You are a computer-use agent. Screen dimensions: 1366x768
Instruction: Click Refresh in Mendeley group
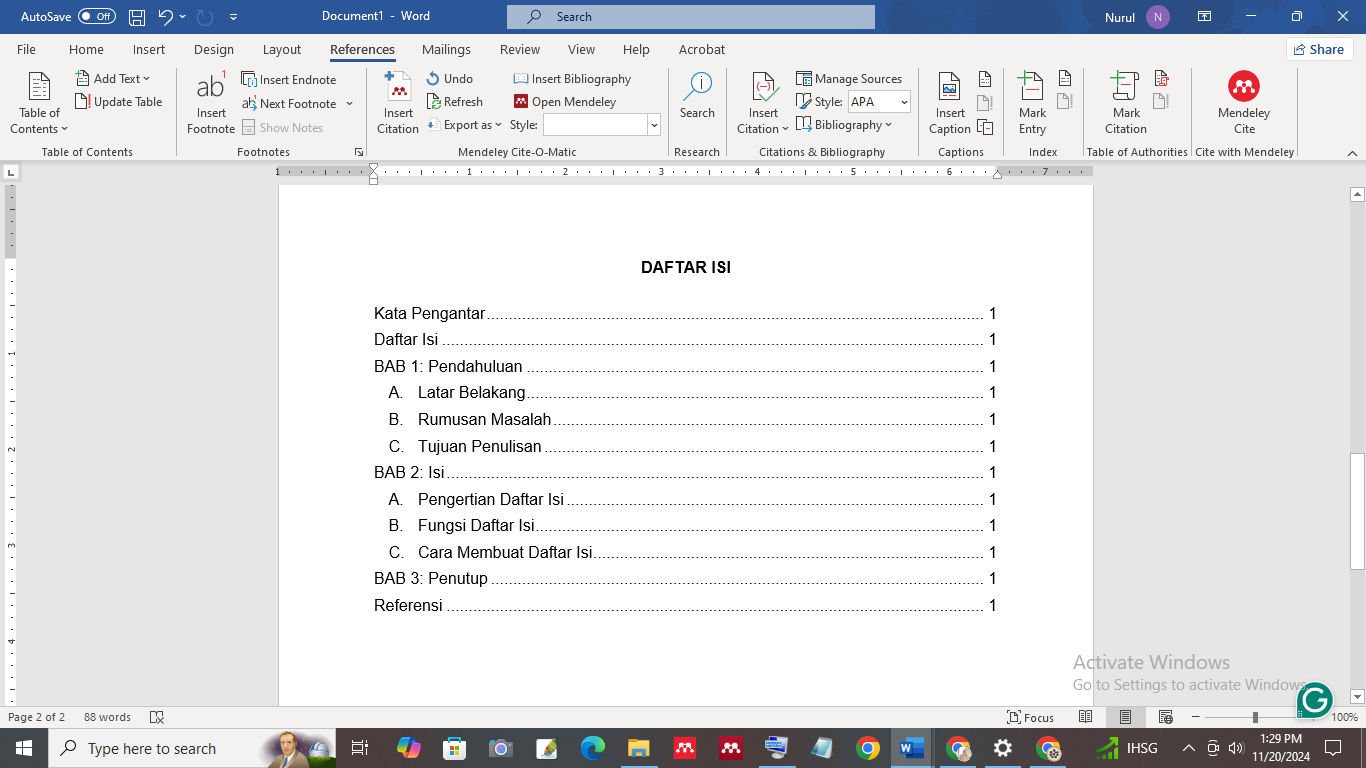[455, 101]
